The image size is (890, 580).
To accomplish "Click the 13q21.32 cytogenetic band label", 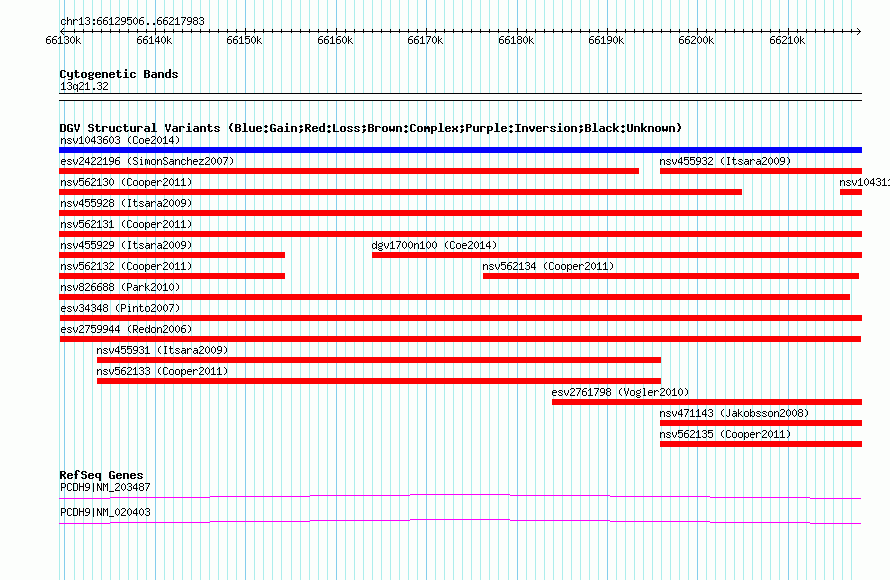I will [x=84, y=86].
